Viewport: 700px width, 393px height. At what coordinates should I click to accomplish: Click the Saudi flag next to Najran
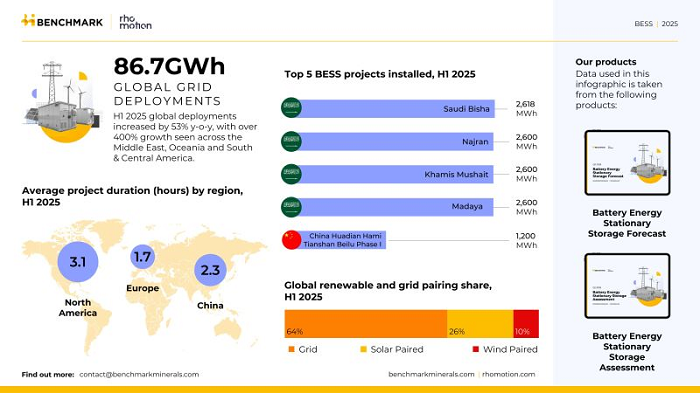click(x=291, y=141)
